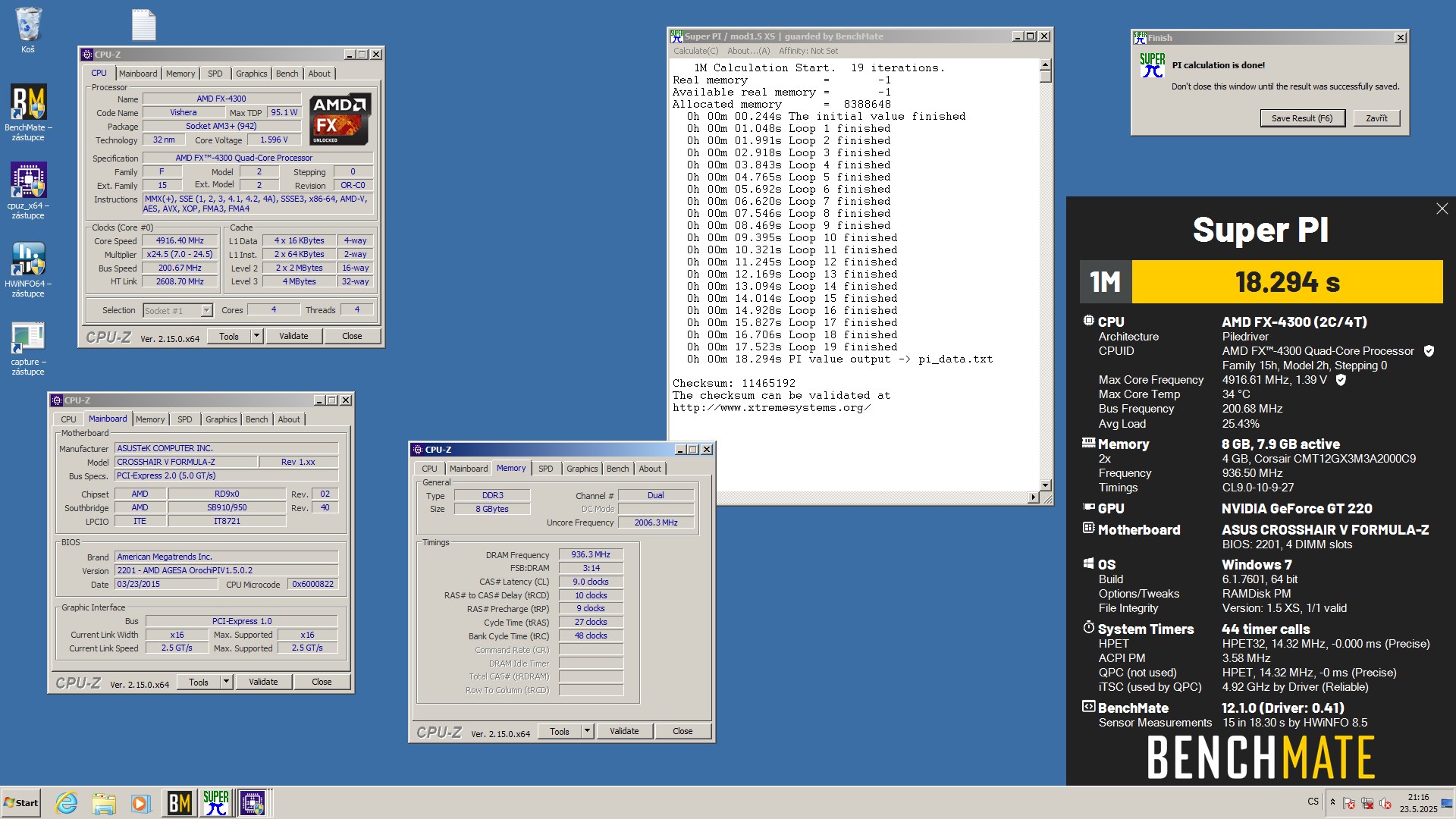
Task: Click the Core Speed 4916.40 MHz field
Action: [x=180, y=240]
